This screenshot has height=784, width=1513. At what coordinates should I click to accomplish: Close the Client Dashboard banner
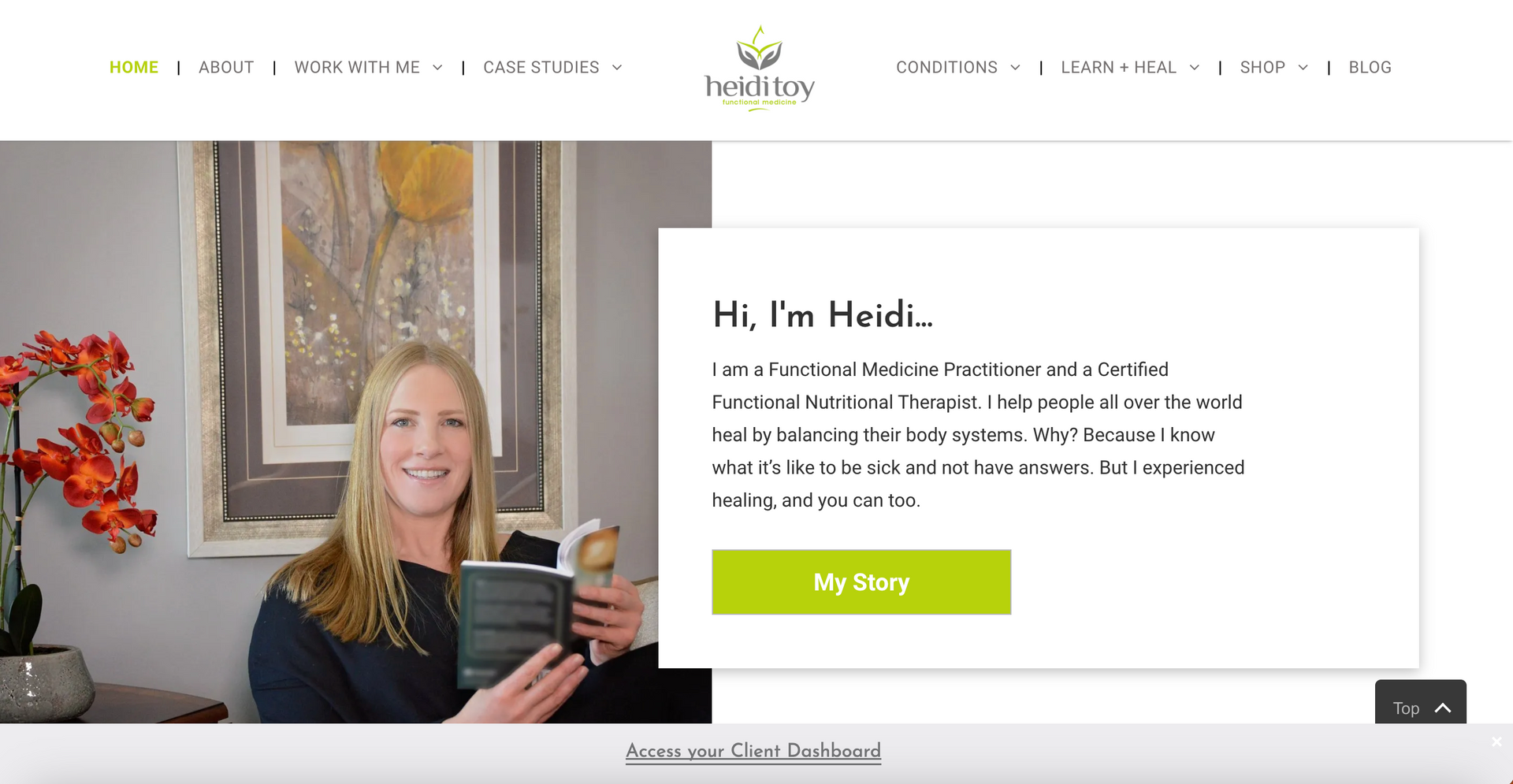coord(1496,741)
